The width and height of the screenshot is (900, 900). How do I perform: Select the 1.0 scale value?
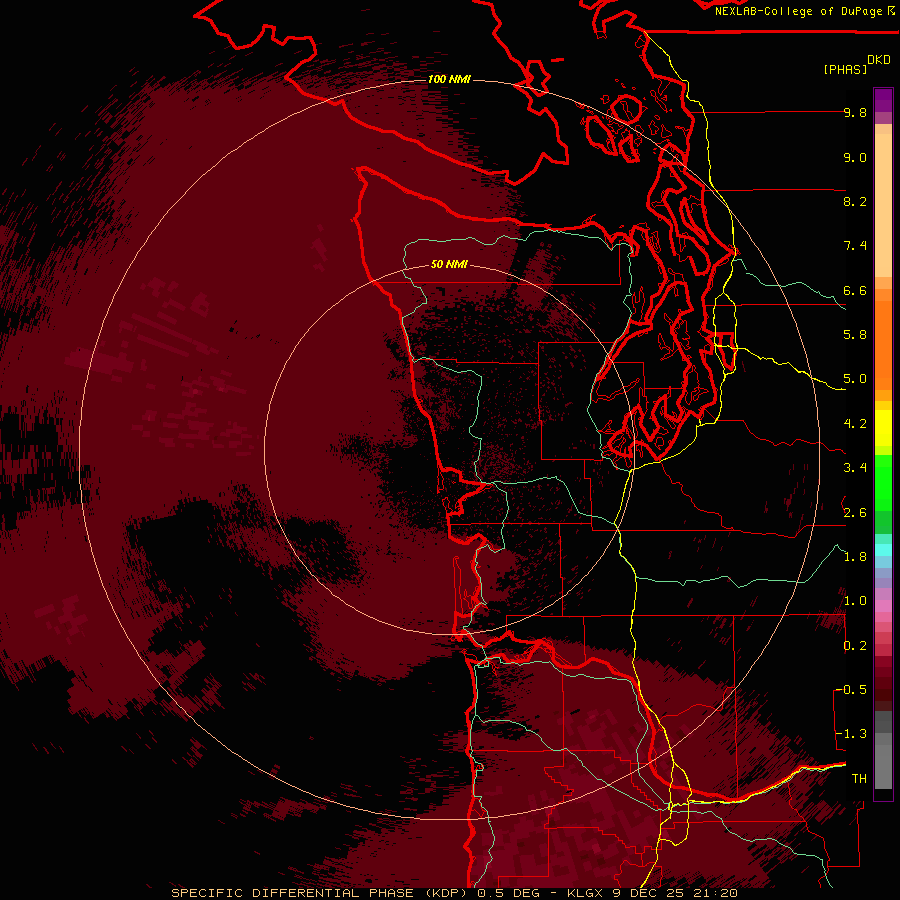(855, 601)
